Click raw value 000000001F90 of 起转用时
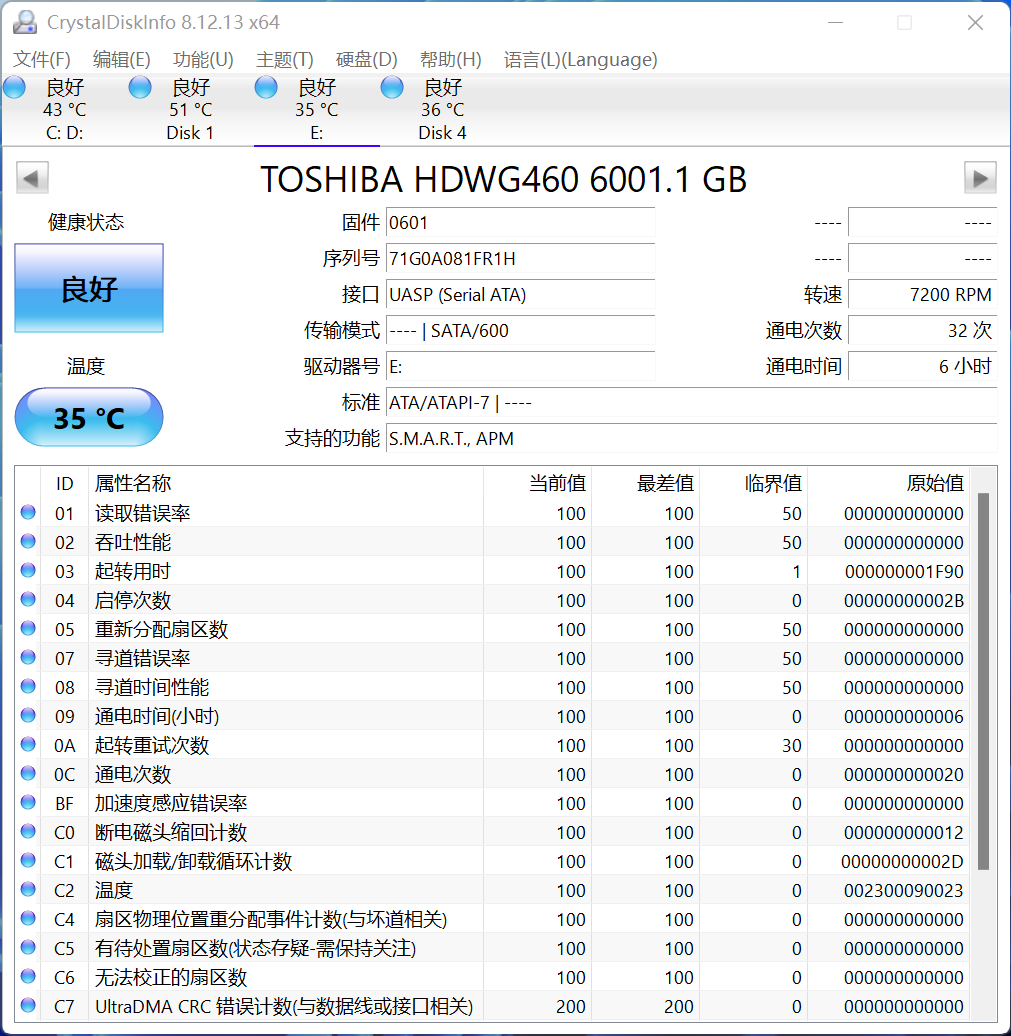Viewport: 1011px width, 1036px height. click(x=904, y=572)
